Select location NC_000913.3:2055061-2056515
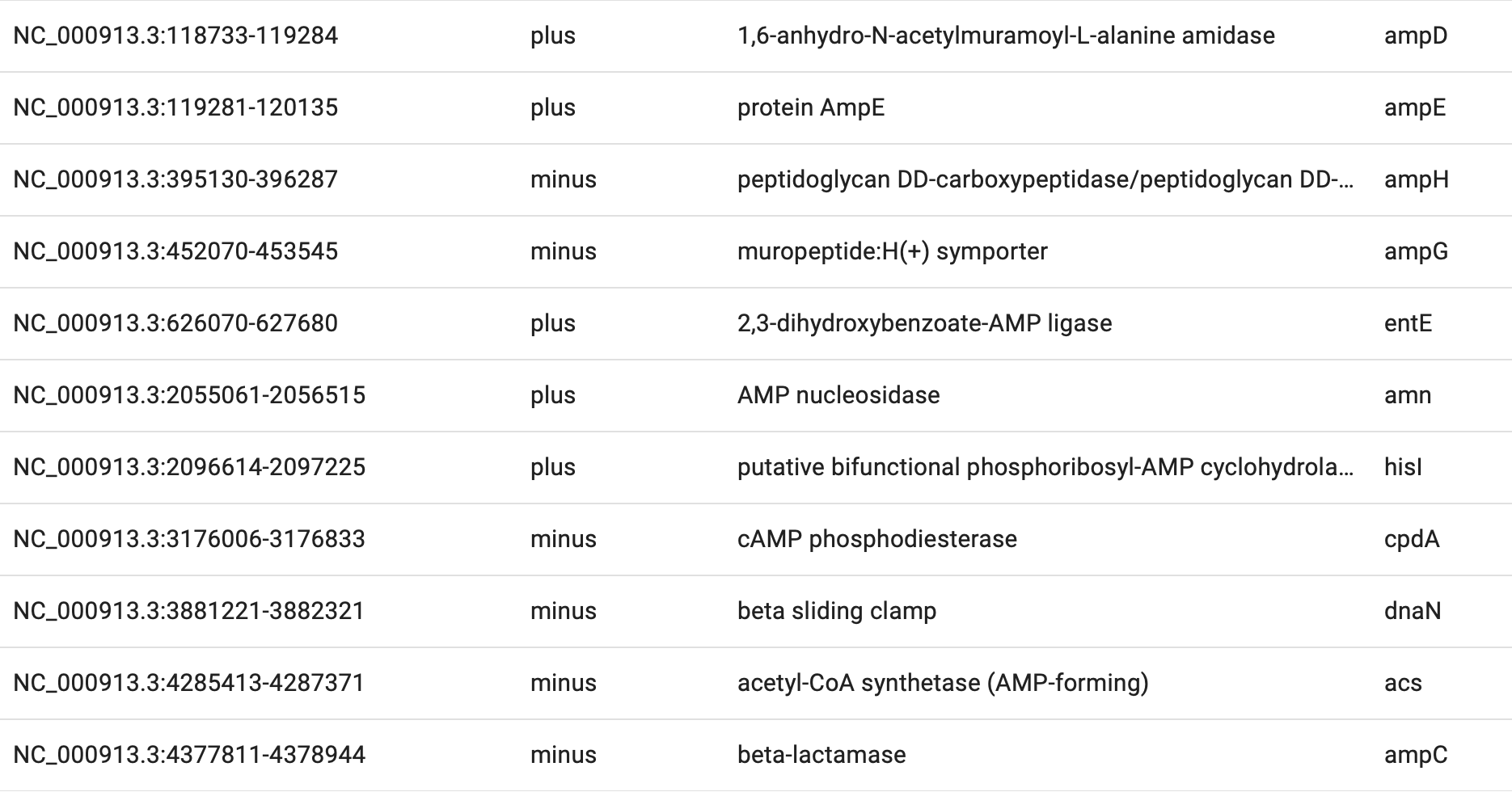The image size is (1512, 792). point(189,395)
